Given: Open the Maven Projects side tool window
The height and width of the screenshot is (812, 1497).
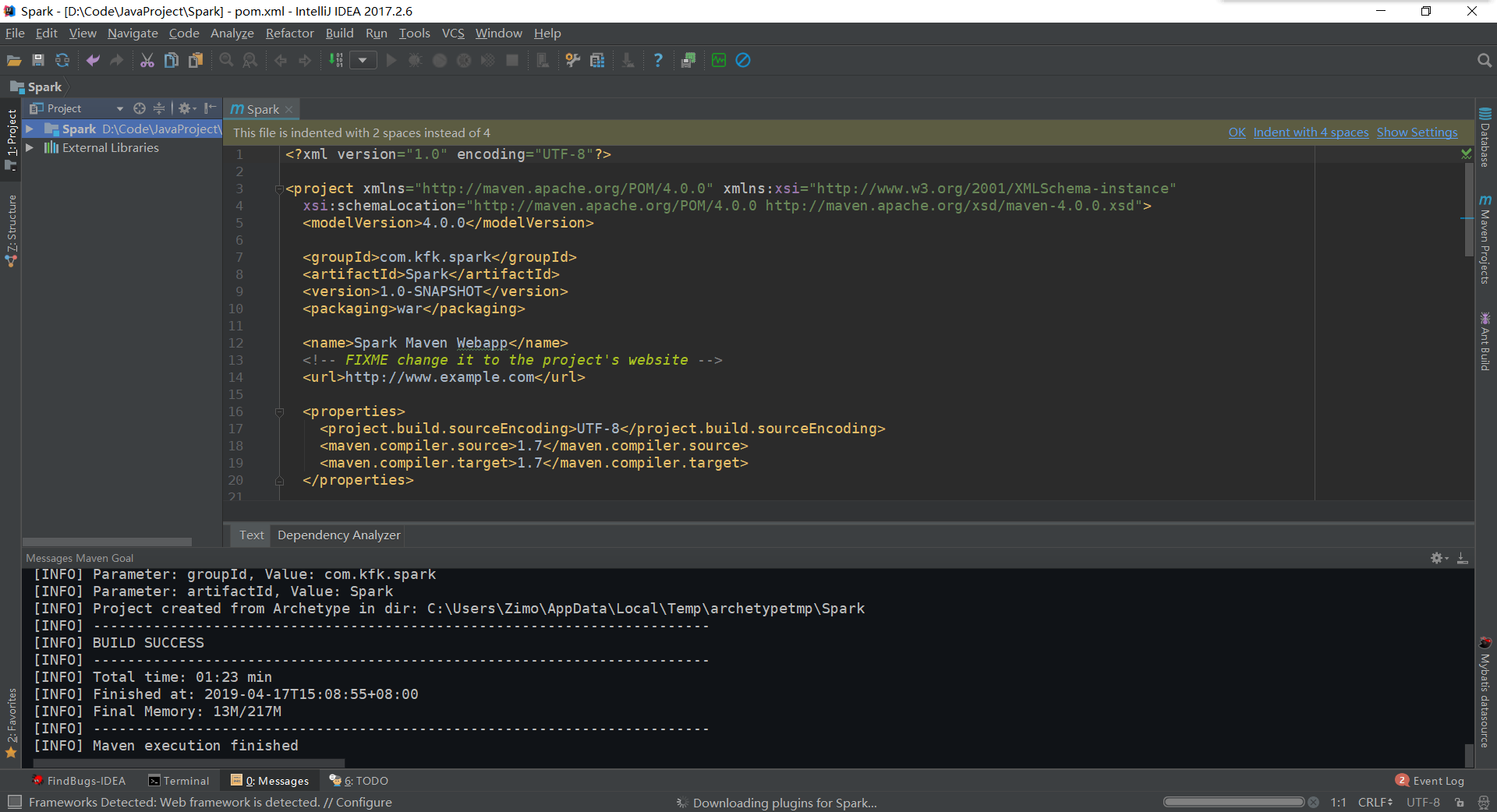Looking at the screenshot, I should [x=1485, y=239].
